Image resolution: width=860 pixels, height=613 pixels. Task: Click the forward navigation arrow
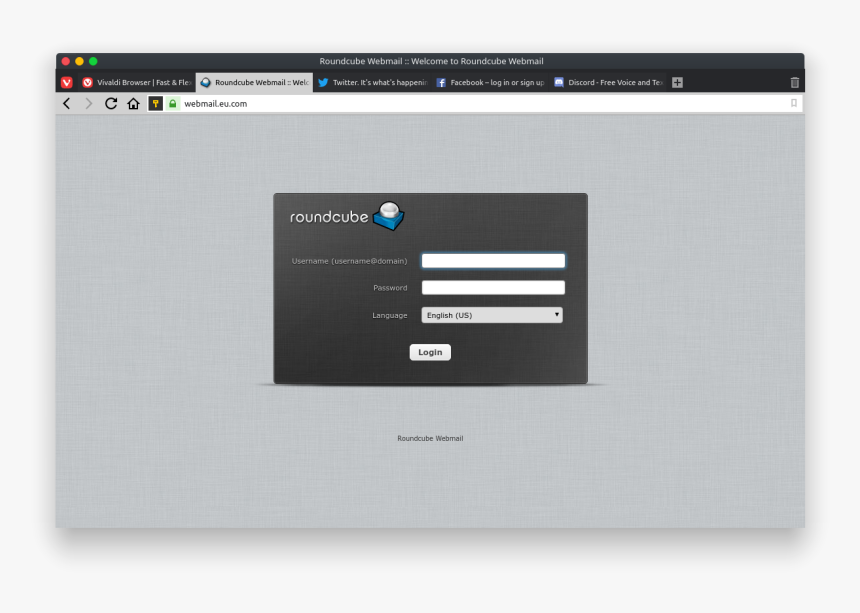88,103
